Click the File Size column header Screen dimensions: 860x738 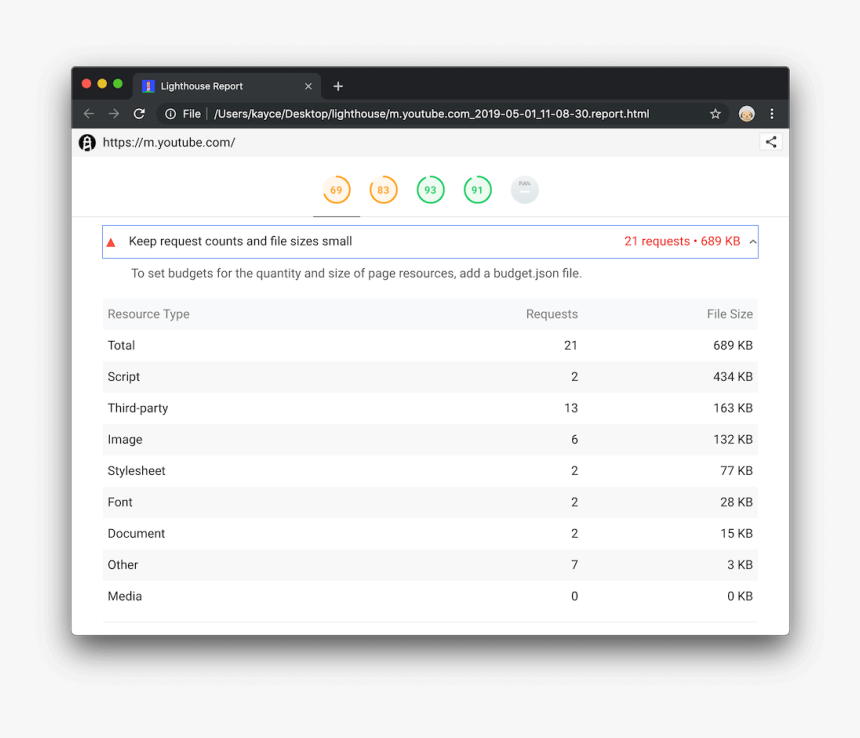pyautogui.click(x=729, y=314)
